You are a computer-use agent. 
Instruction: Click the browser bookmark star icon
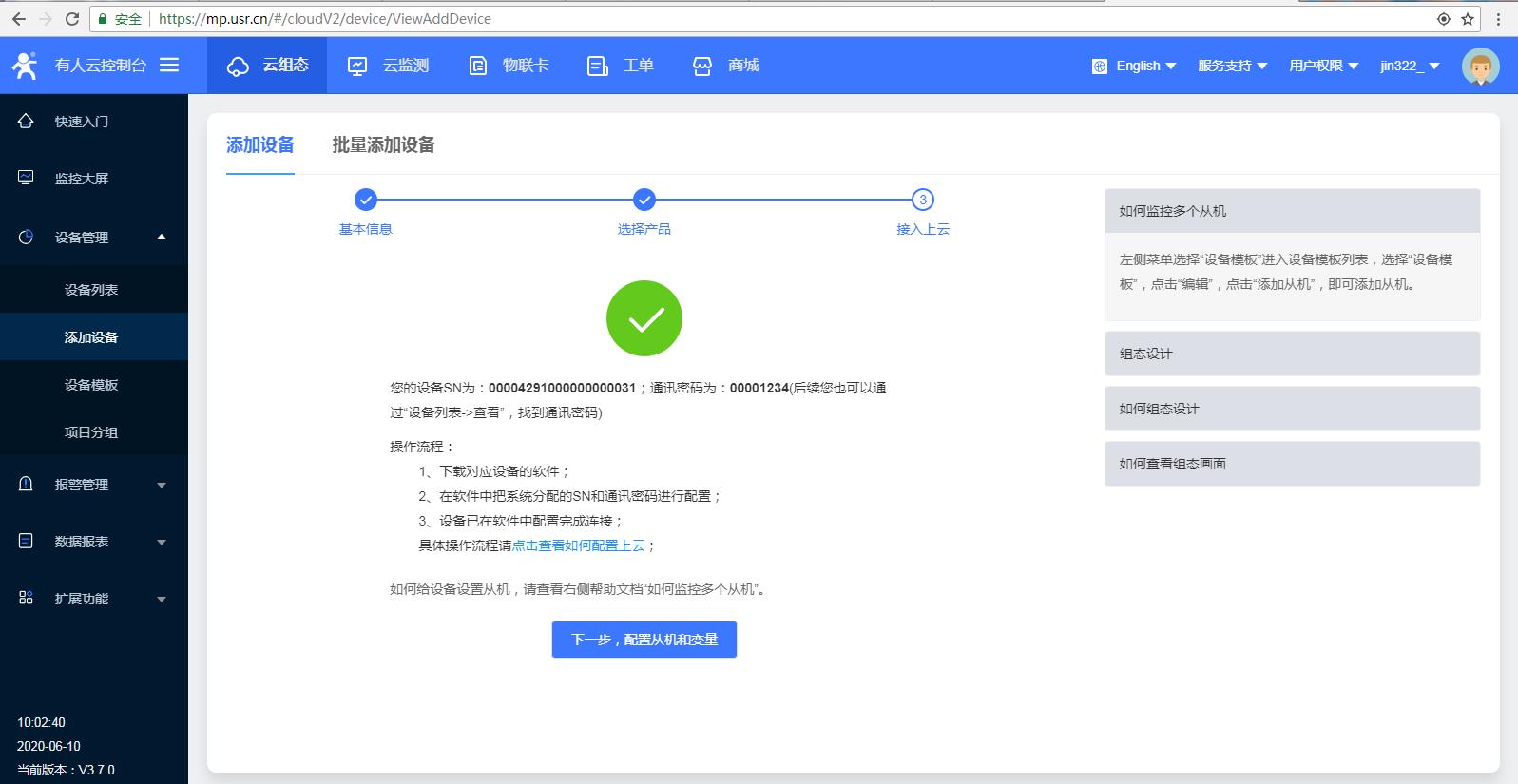pyautogui.click(x=1468, y=19)
